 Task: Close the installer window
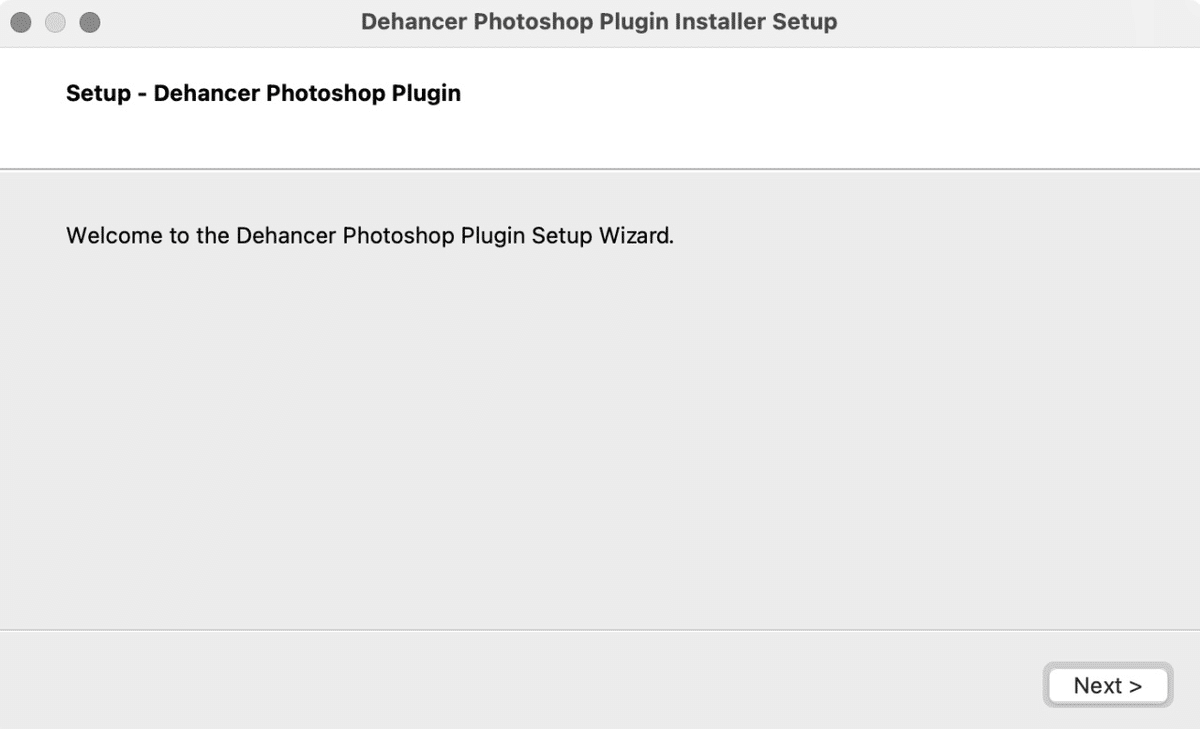[x=21, y=22]
